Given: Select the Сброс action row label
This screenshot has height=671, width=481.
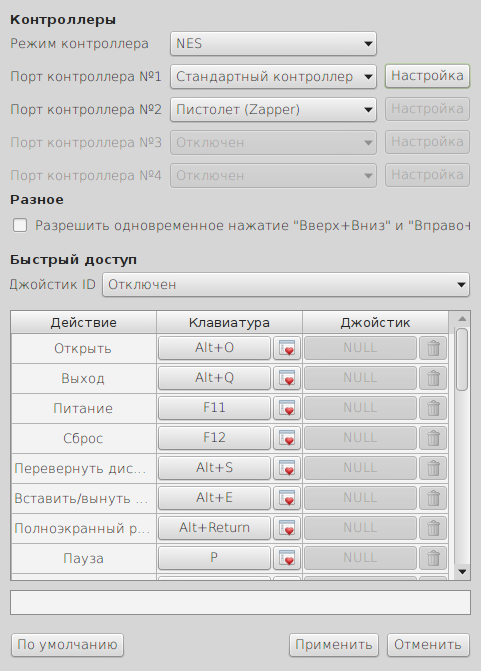Looking at the screenshot, I should tap(83, 439).
